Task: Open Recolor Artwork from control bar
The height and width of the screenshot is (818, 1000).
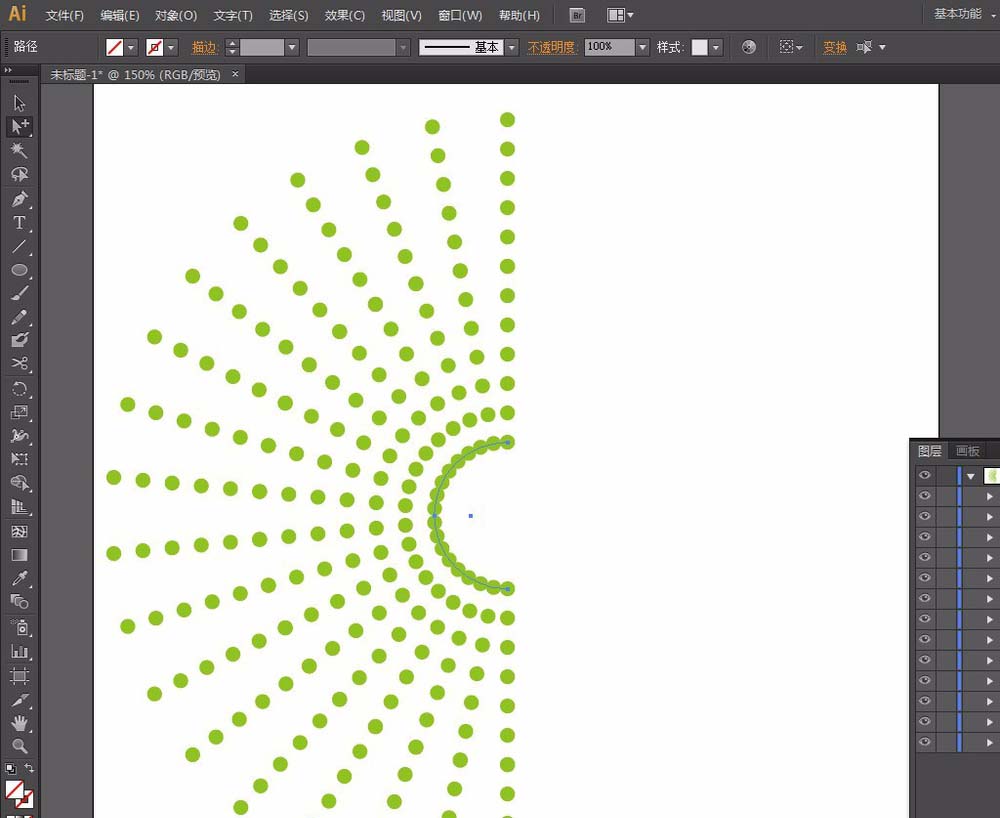Action: (749, 47)
